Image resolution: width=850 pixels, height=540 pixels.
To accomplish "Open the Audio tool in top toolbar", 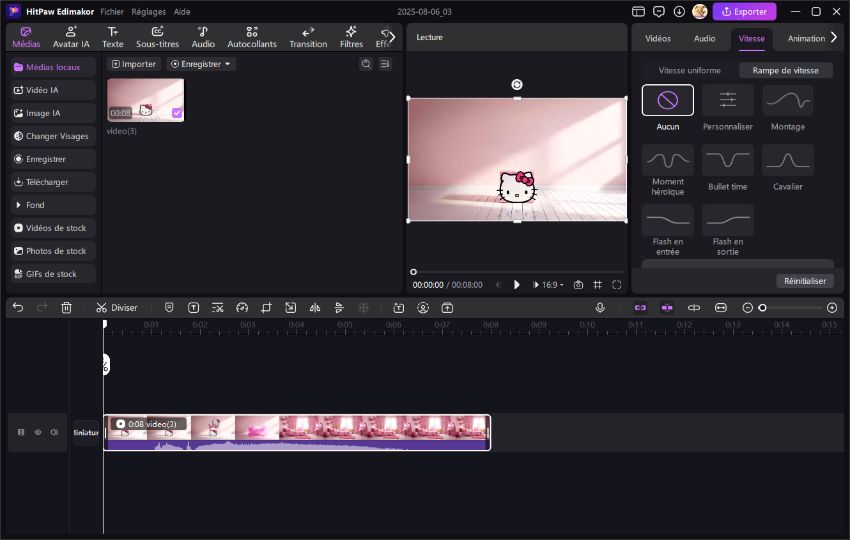I will click(203, 37).
